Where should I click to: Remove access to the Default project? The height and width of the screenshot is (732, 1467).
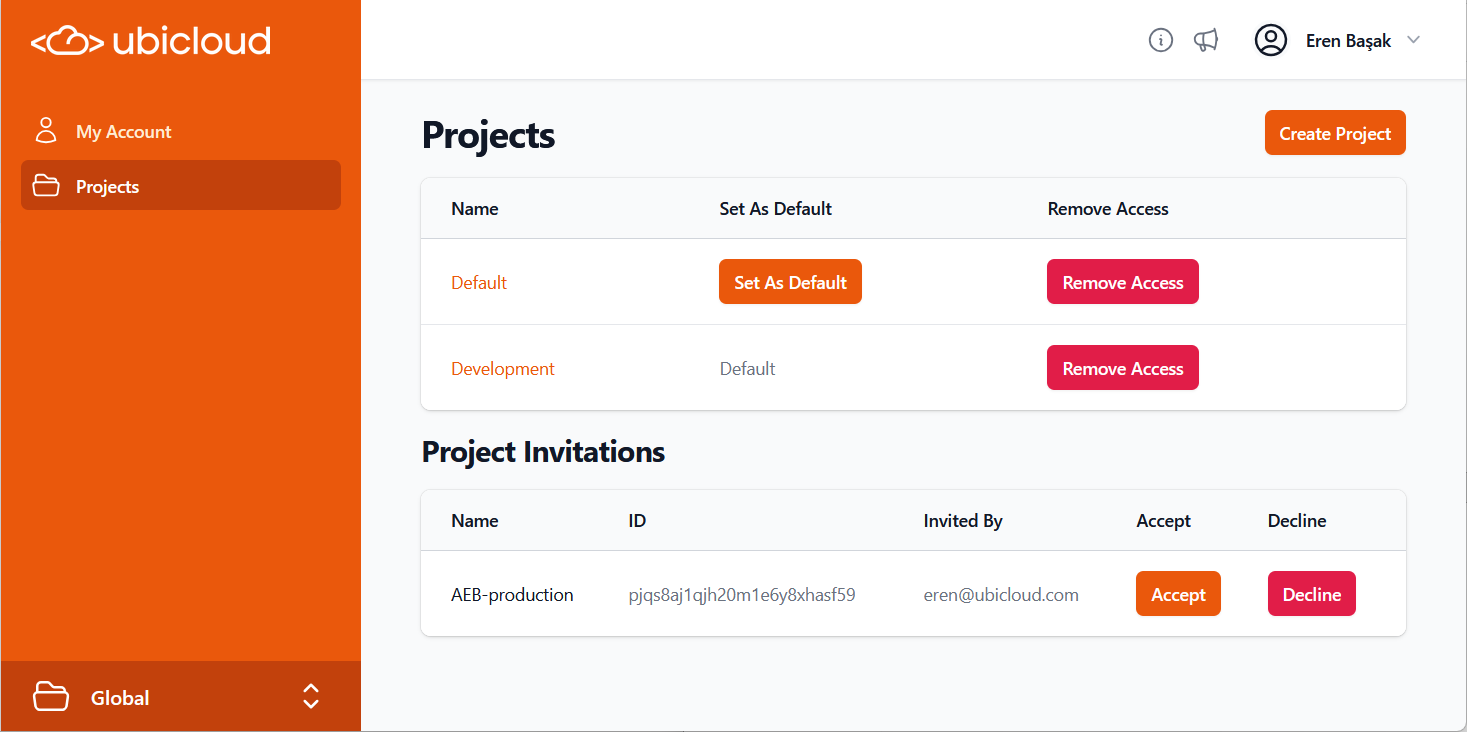(1122, 281)
